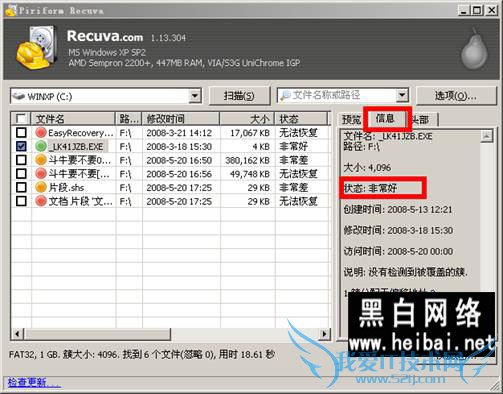Click the Recuva hard hat logo icon

[x=37, y=48]
